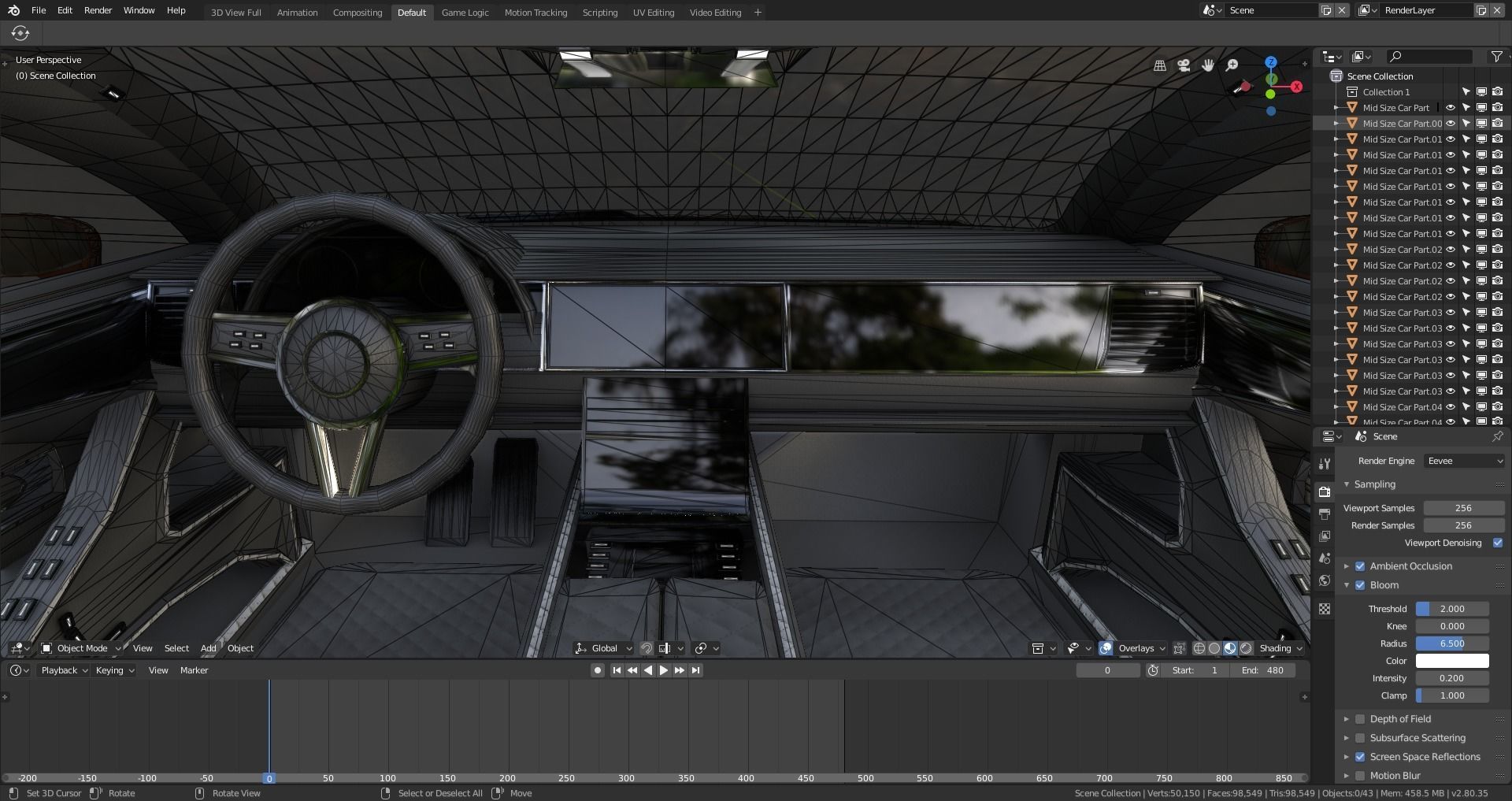
Task: Switch to the Compositing workspace tab
Action: pos(358,13)
